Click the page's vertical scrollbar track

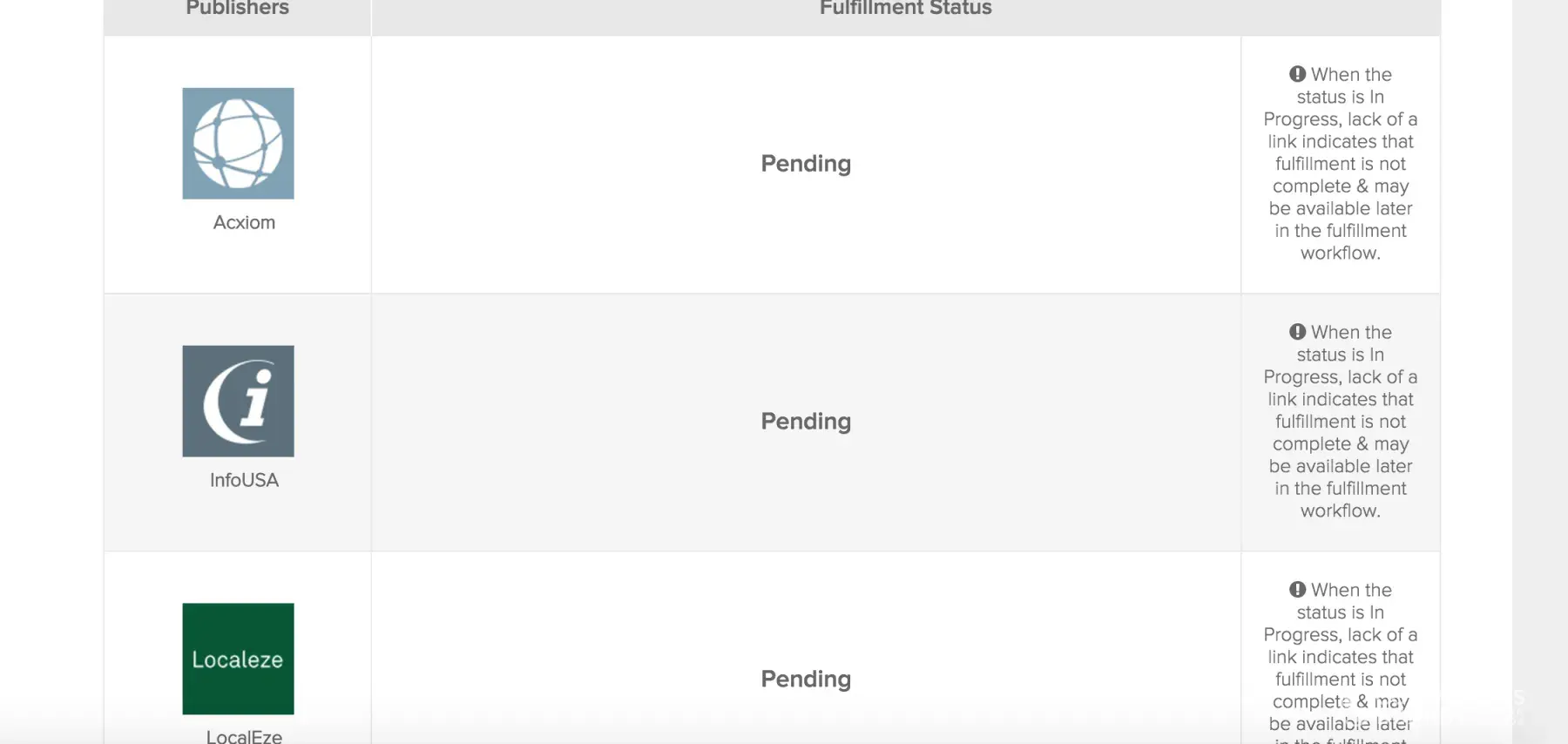tap(1539, 348)
